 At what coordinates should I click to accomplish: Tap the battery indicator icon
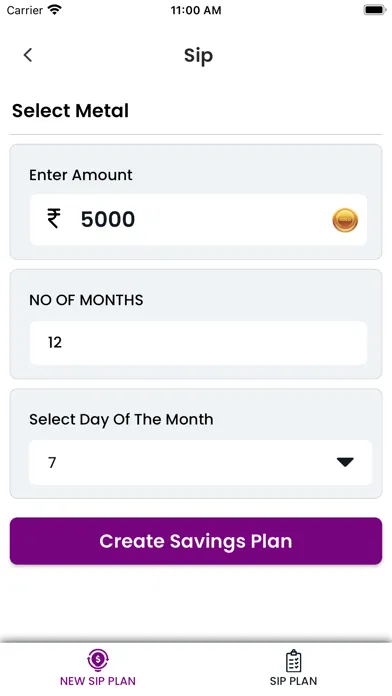click(x=374, y=10)
